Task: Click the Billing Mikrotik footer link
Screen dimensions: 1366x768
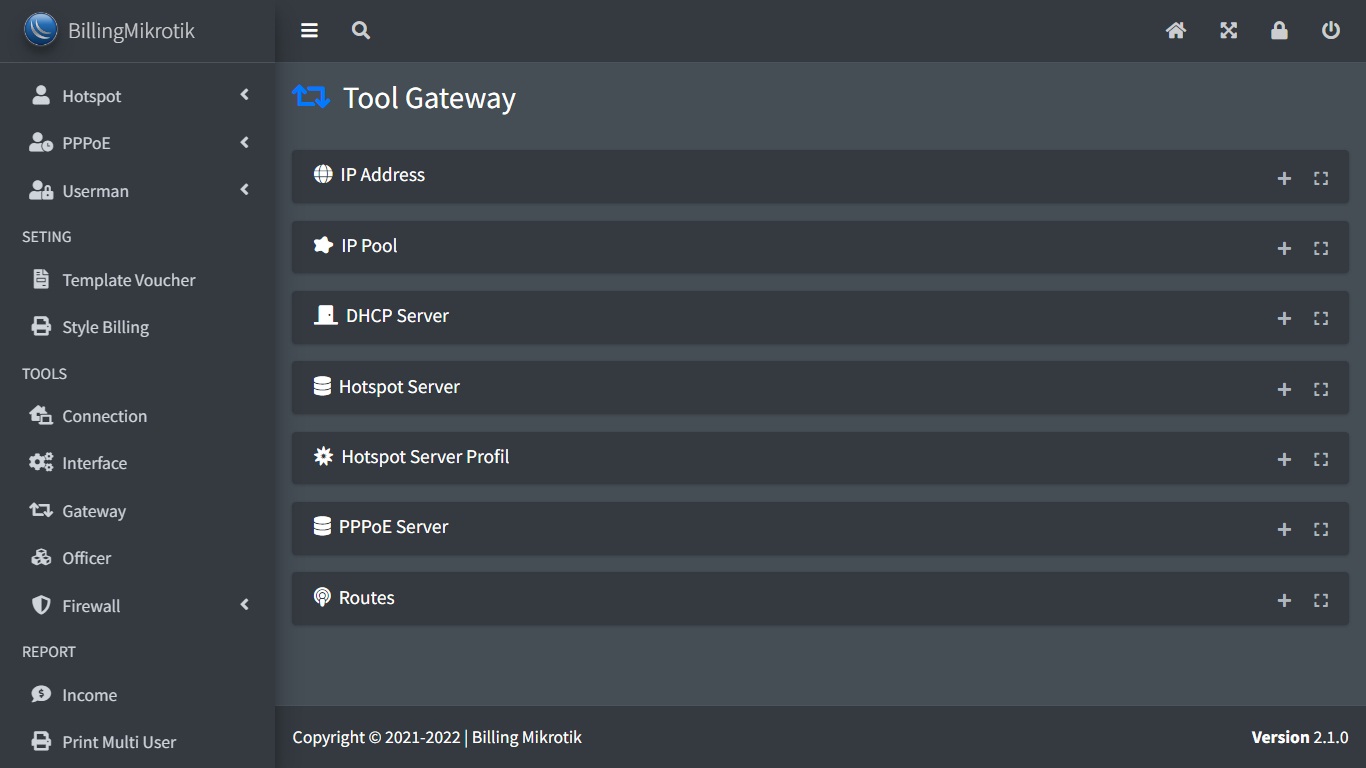Action: tap(526, 738)
